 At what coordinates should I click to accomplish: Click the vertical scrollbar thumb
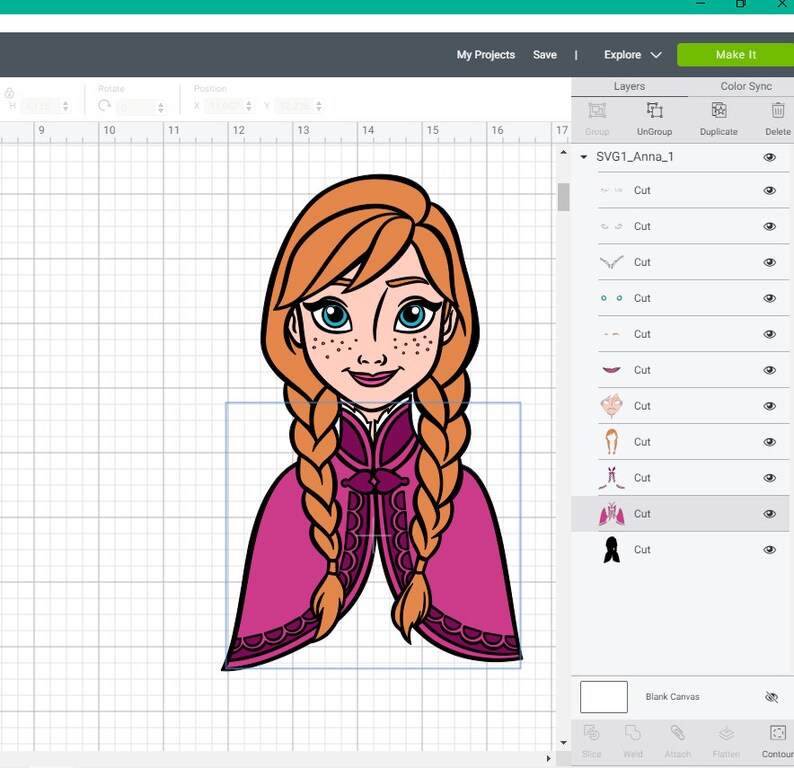(563, 196)
